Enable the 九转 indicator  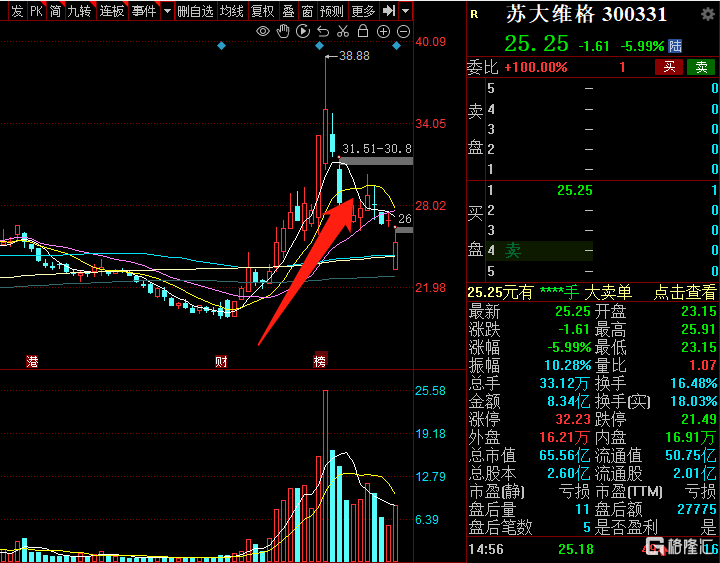pyautogui.click(x=79, y=11)
